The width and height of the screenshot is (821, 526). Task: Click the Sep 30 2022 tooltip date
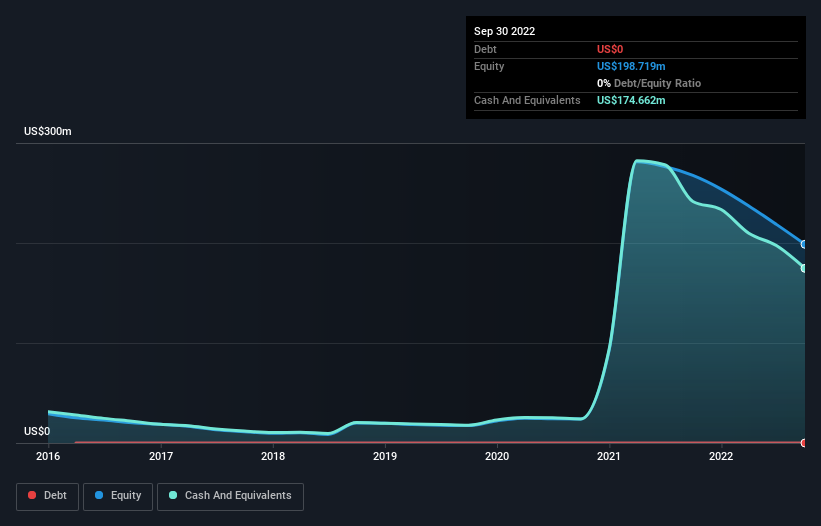pos(504,31)
